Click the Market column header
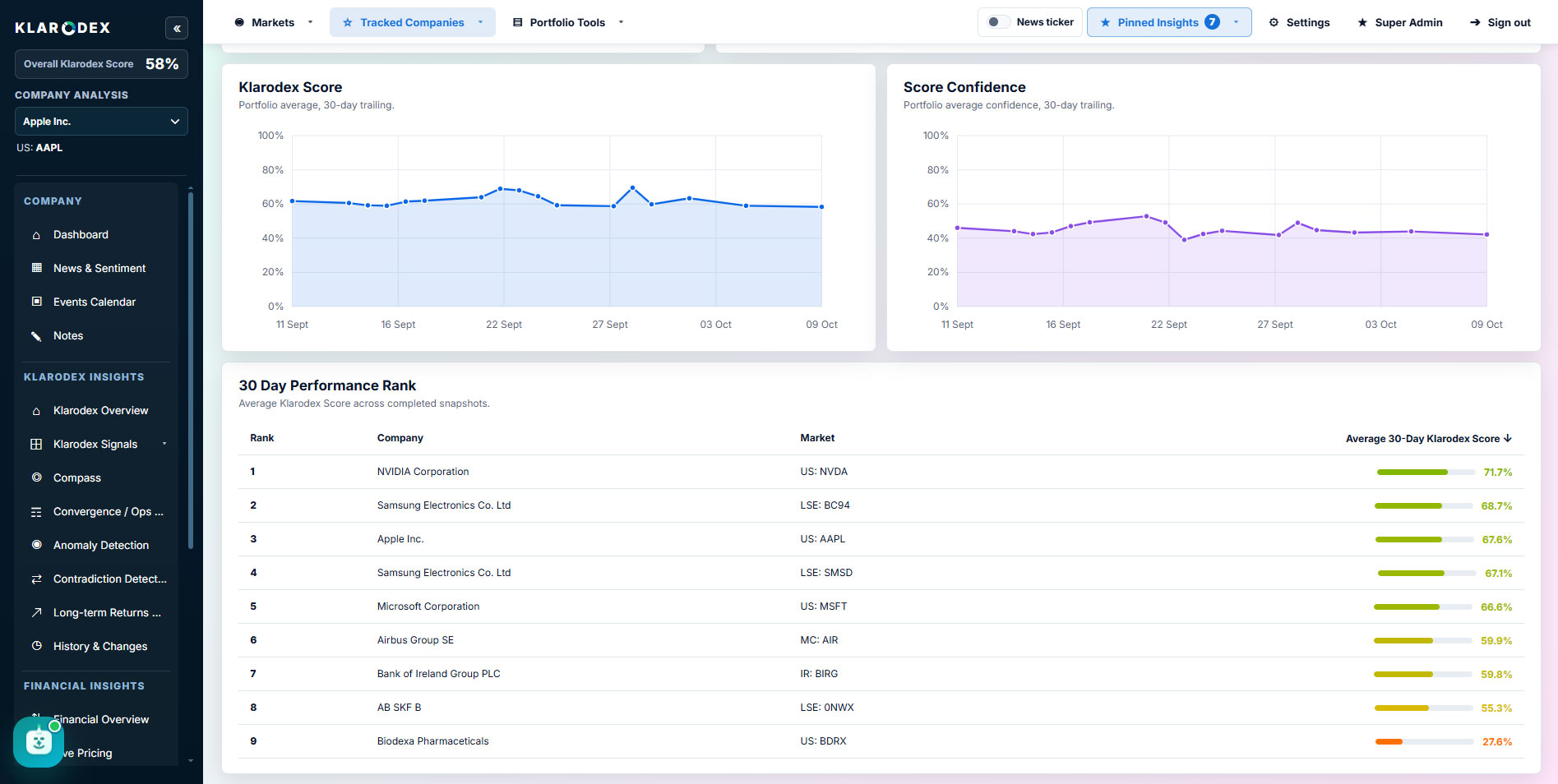This screenshot has height=784, width=1558. 817,438
